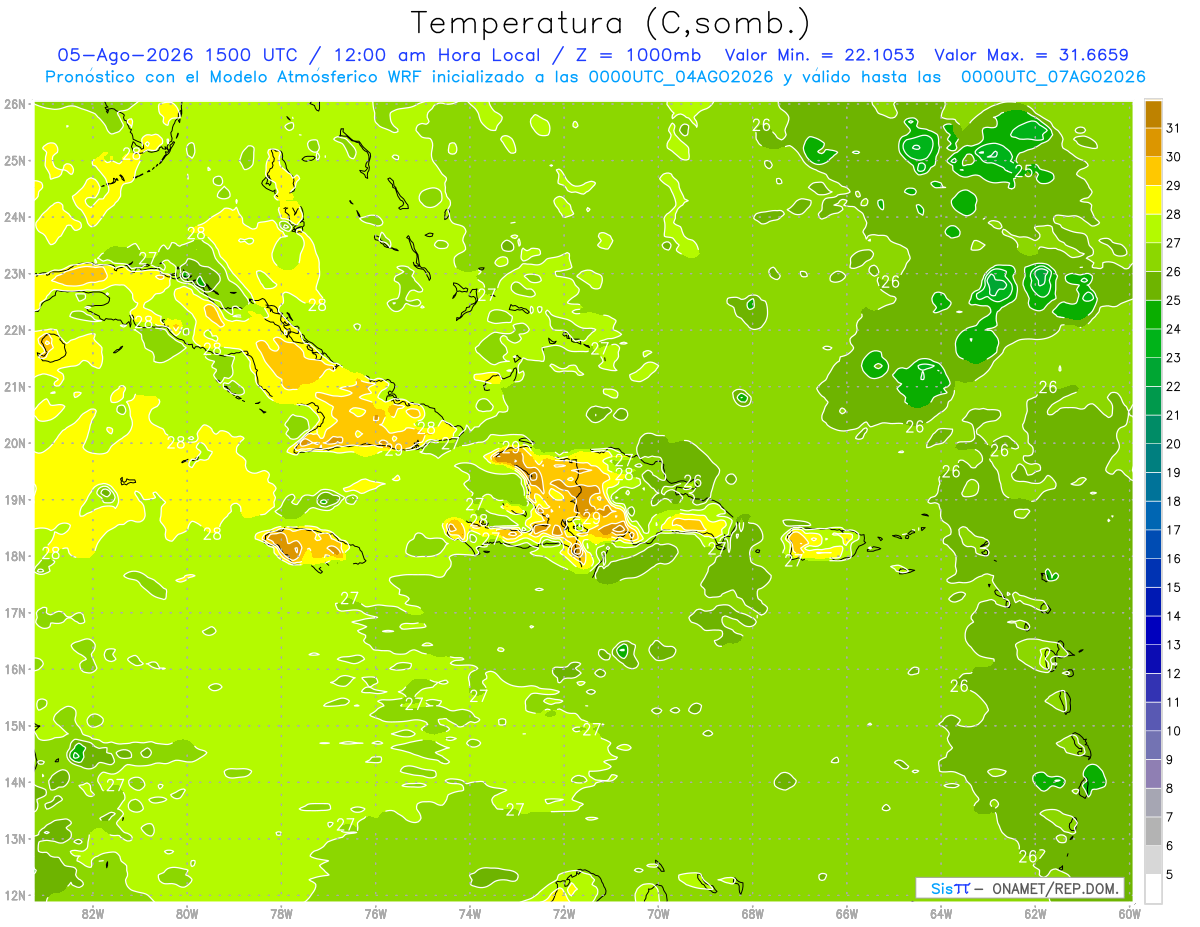Click the blue "Sis" logo text

[940, 888]
